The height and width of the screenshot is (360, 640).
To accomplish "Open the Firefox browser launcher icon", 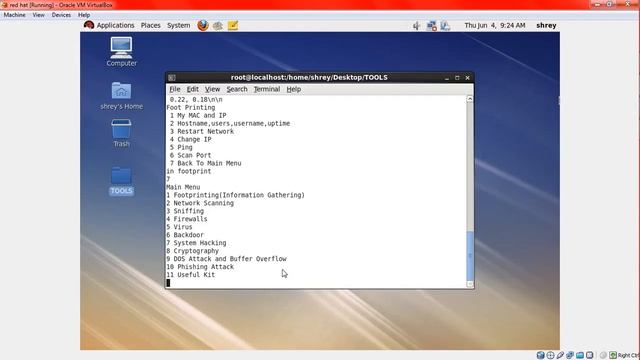I will pos(203,25).
